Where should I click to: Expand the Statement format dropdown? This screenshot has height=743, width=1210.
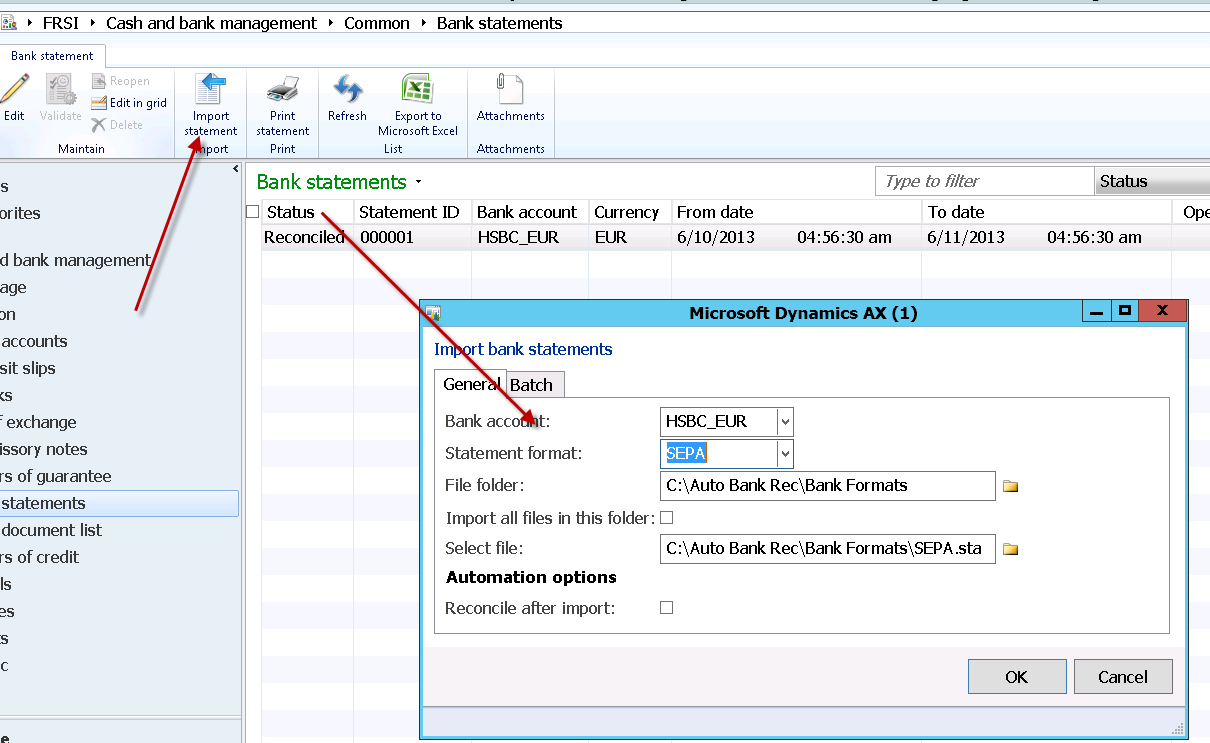(785, 454)
